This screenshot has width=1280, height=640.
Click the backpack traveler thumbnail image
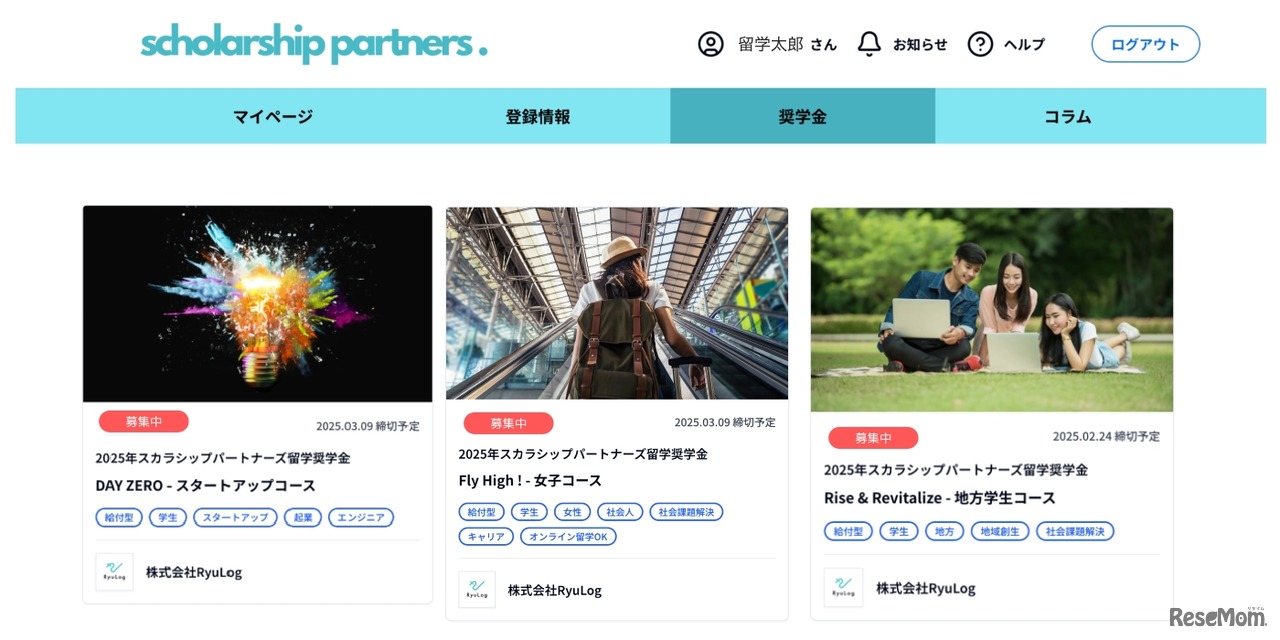(x=617, y=303)
